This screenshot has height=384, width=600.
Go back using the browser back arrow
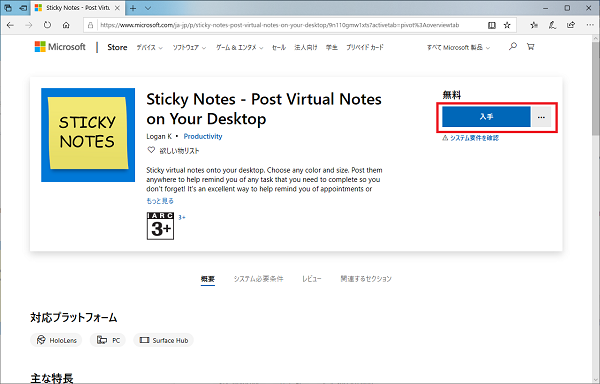pos(10,25)
